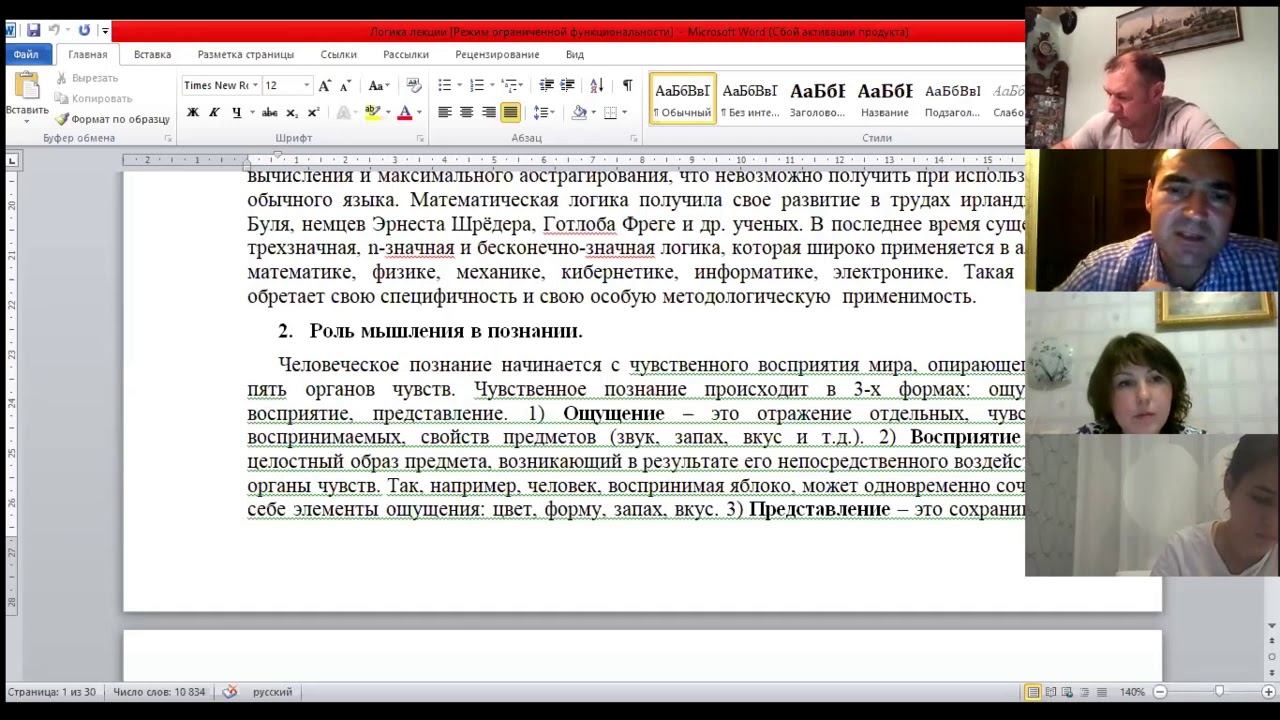1280x720 pixels.
Task: Align text right icon
Action: (489, 112)
